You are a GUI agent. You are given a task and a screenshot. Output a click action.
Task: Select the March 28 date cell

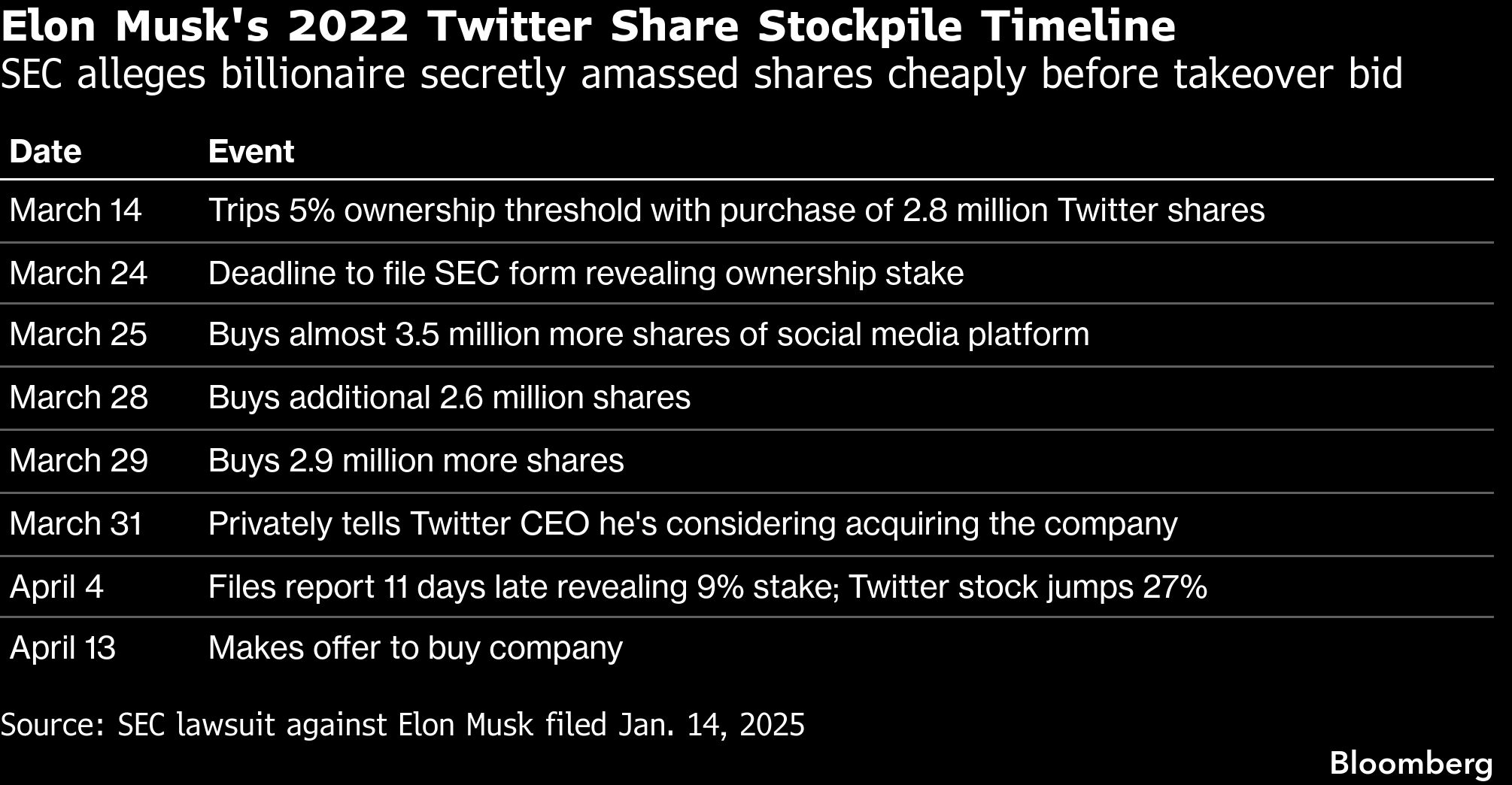click(79, 398)
